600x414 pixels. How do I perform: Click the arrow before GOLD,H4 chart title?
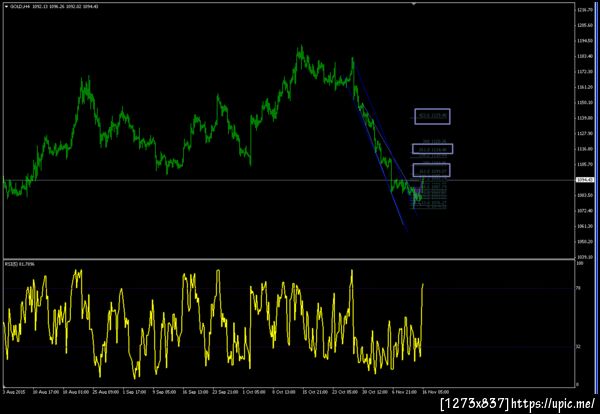point(6,7)
